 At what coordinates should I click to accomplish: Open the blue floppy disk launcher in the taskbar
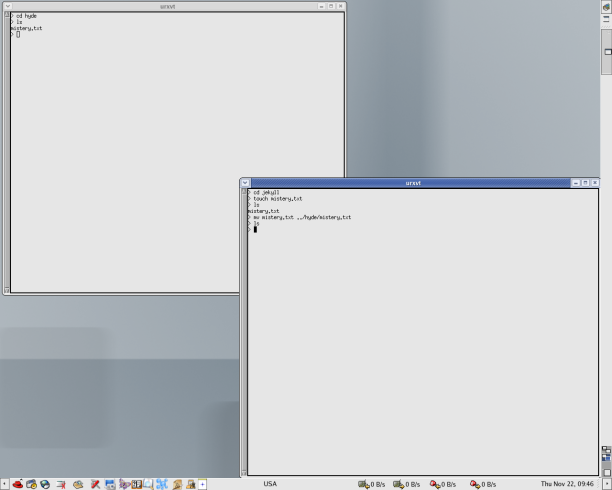pos(110,484)
